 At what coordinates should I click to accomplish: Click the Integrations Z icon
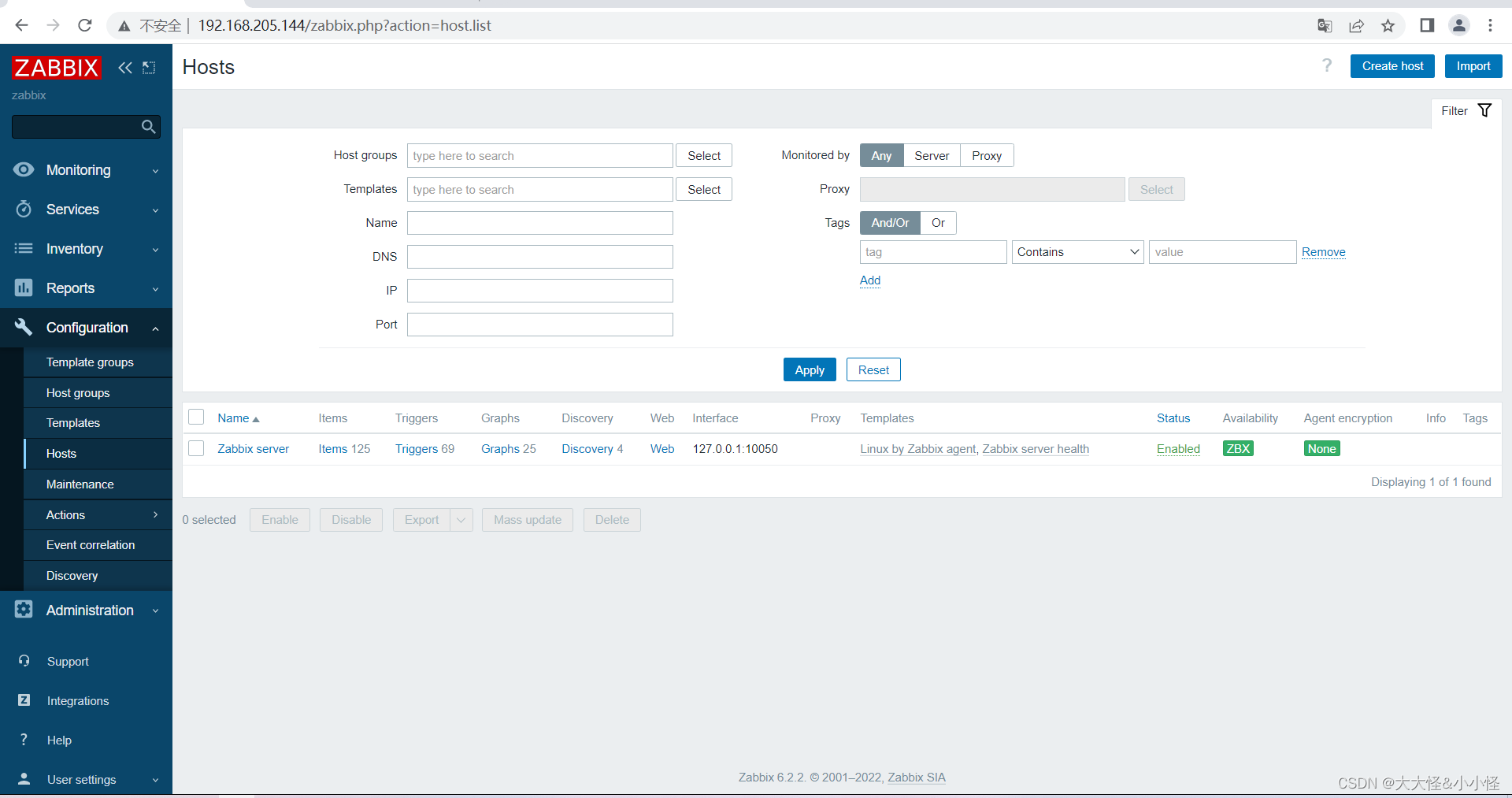[24, 700]
